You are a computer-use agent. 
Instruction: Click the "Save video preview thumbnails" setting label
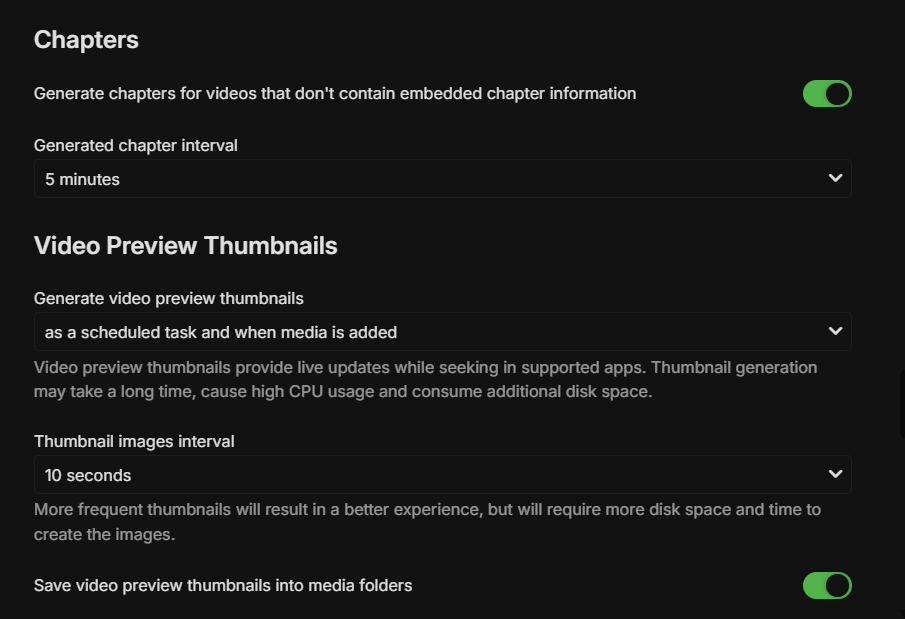(x=223, y=585)
